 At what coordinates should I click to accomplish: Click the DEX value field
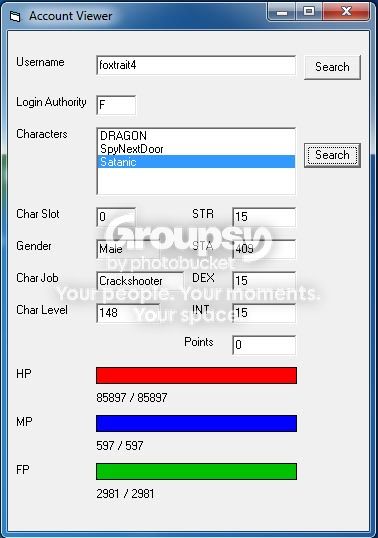pyautogui.click(x=264, y=281)
